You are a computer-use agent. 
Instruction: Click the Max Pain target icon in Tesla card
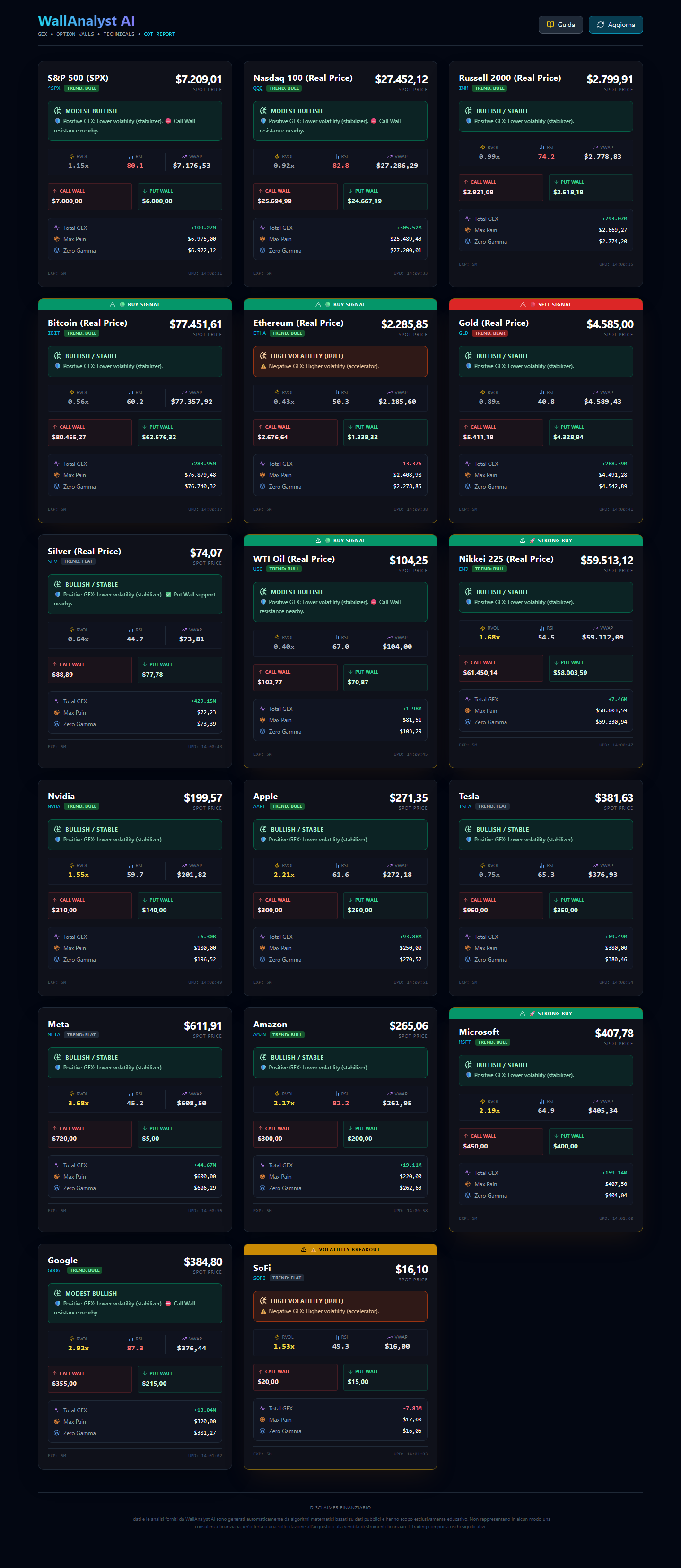(468, 948)
